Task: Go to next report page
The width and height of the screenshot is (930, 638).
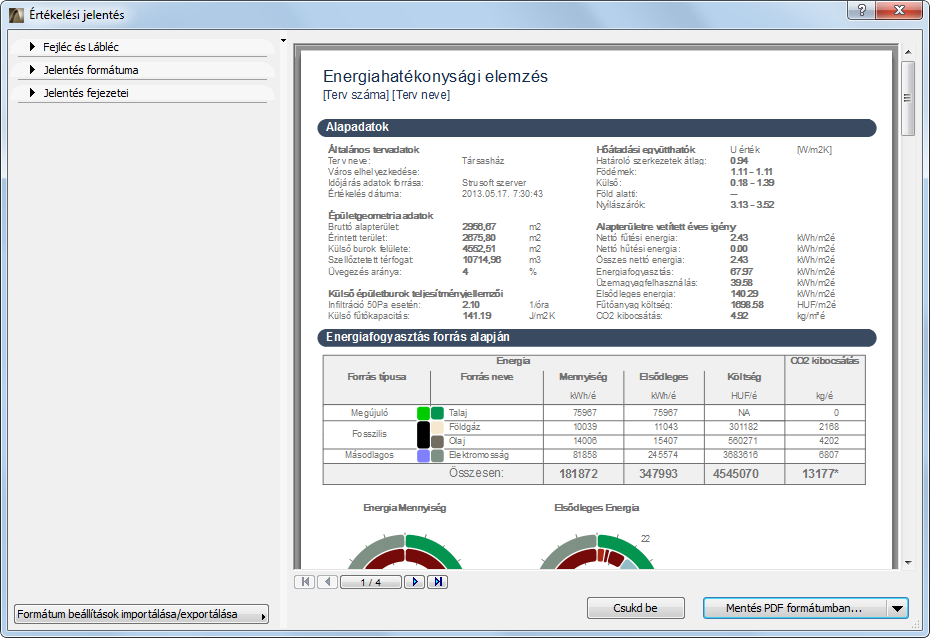Action: [415, 582]
